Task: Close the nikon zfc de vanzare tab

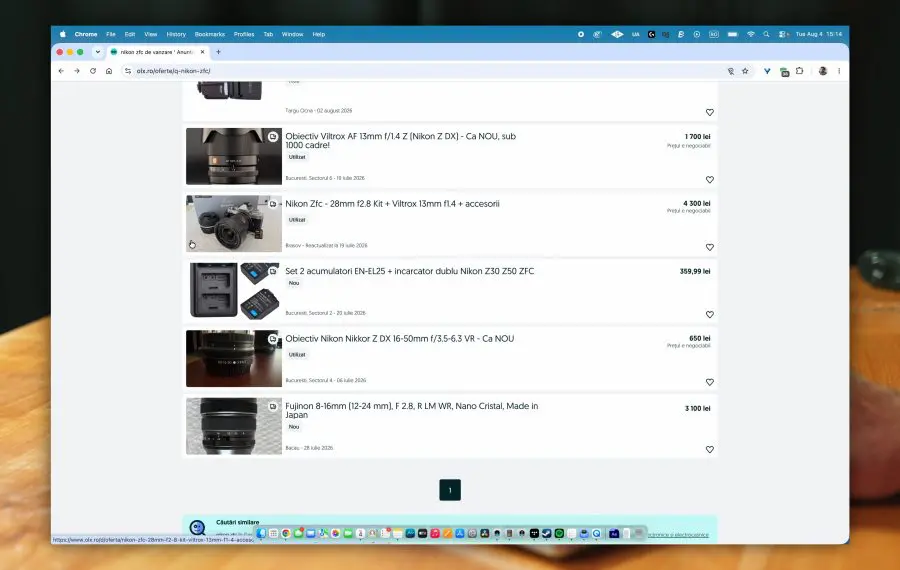Action: [203, 52]
